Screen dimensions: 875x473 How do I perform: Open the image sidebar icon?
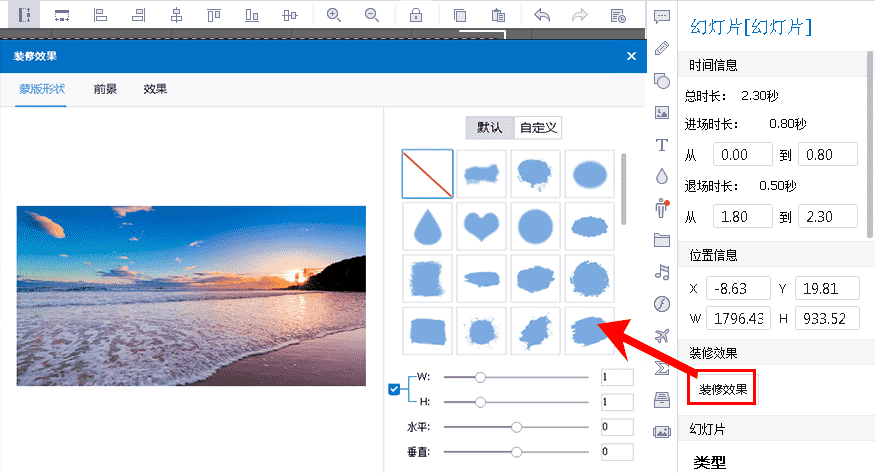(662, 113)
